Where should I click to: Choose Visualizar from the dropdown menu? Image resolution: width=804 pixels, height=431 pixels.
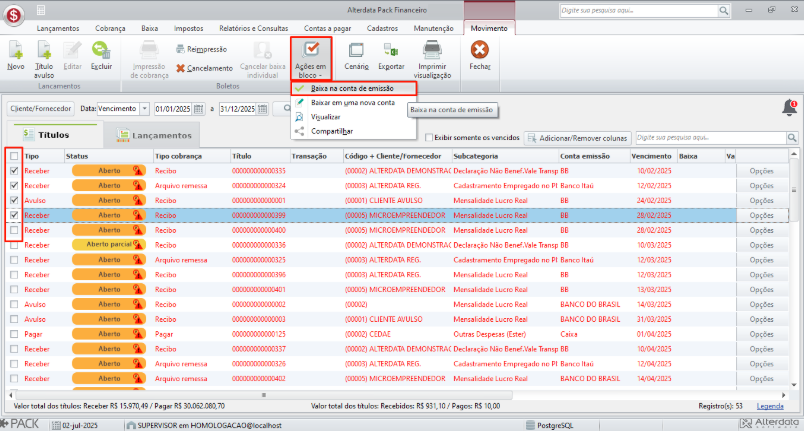[353, 117]
